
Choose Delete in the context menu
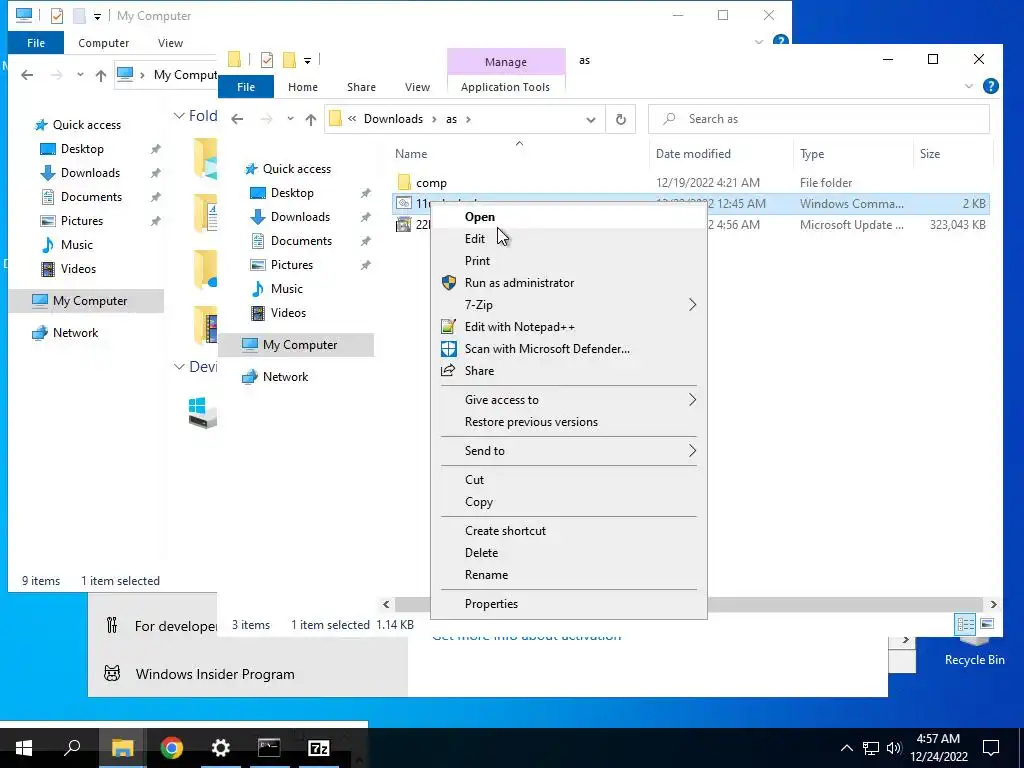pos(569,553)
